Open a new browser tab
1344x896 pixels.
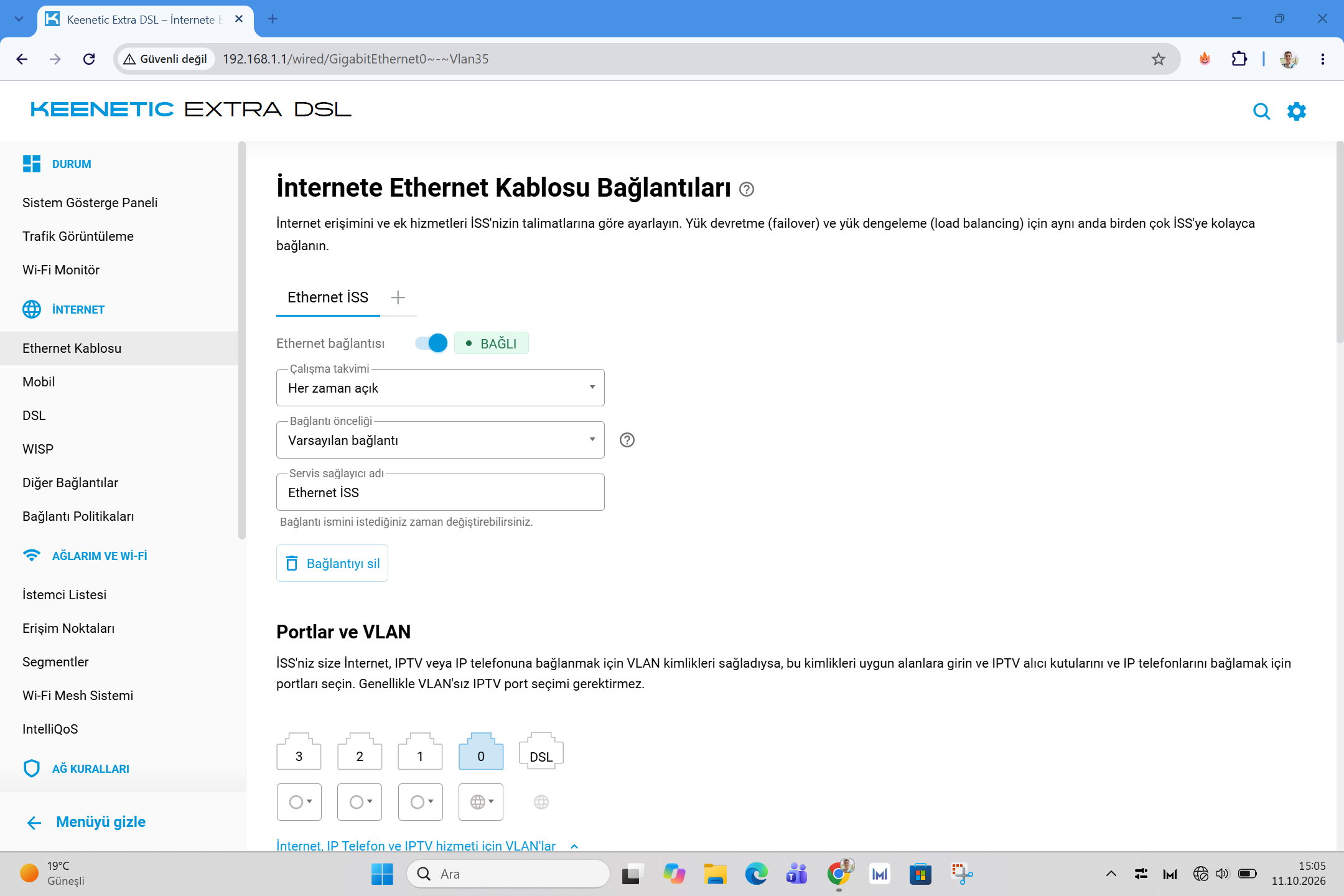point(273,19)
